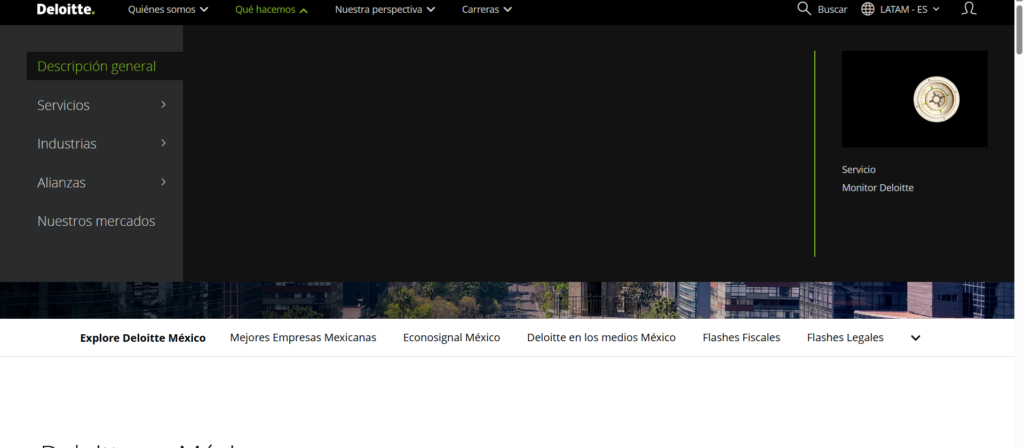Click the Monitor Deloitte compass thumbnail
This screenshot has width=1024, height=448.
click(x=914, y=99)
